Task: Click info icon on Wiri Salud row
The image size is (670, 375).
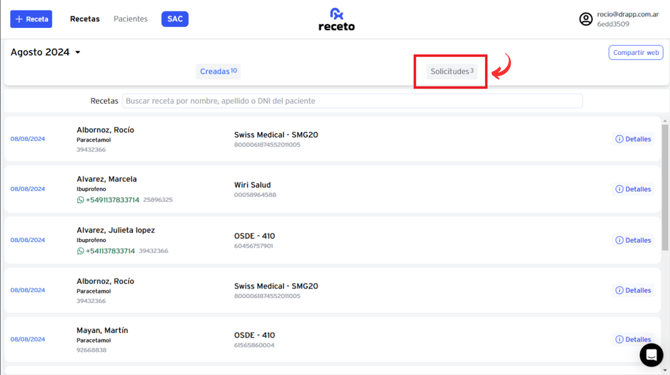Action: click(x=619, y=189)
